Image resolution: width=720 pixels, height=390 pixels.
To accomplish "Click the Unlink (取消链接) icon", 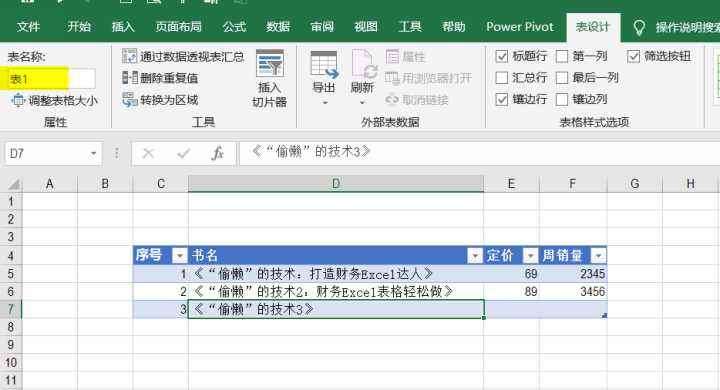I will (x=392, y=99).
